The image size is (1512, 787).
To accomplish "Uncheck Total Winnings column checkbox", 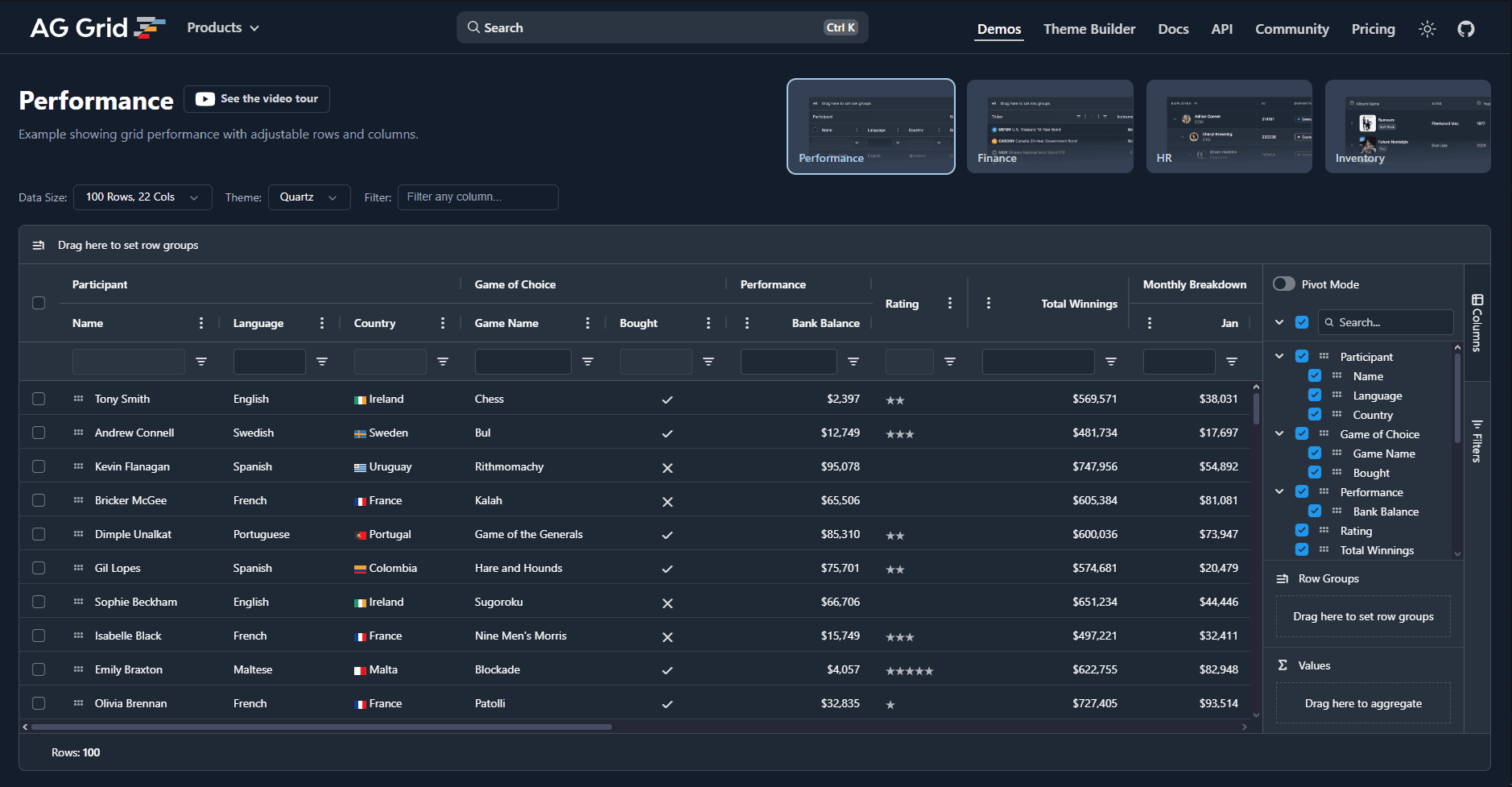I will coord(1302,549).
